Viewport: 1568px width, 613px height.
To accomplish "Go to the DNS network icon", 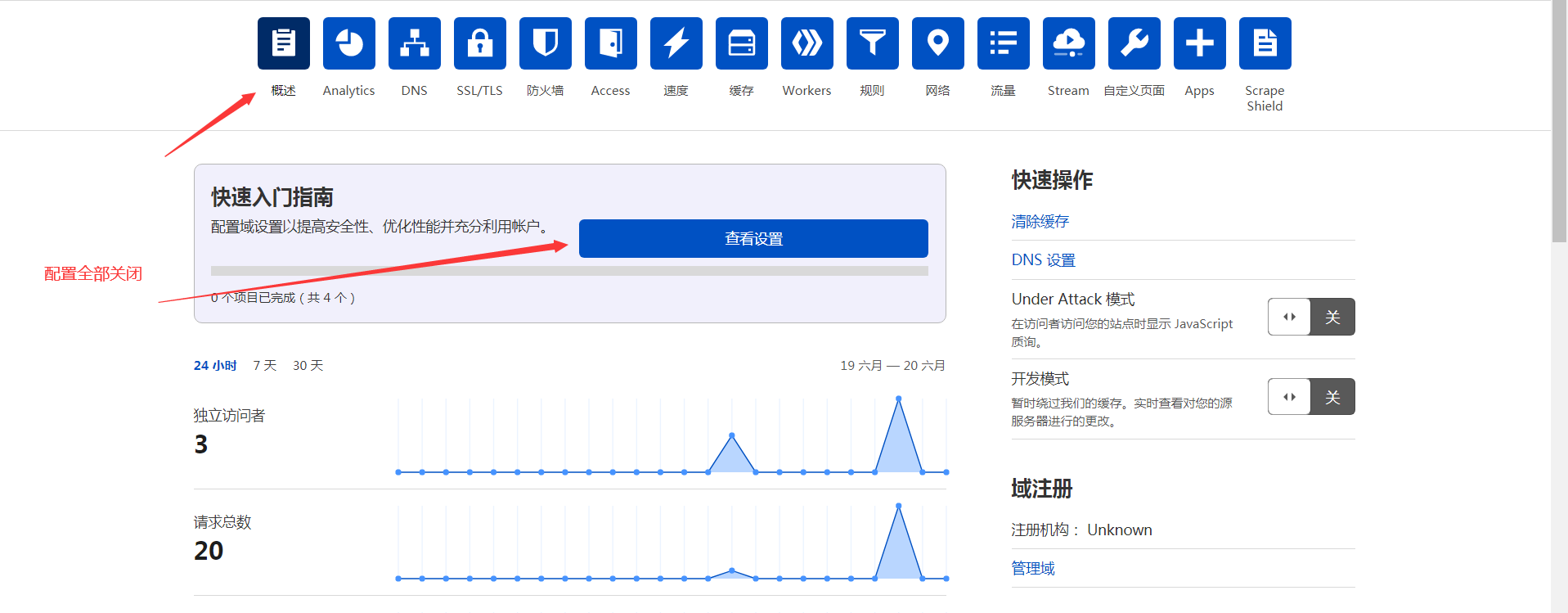I will [415, 43].
